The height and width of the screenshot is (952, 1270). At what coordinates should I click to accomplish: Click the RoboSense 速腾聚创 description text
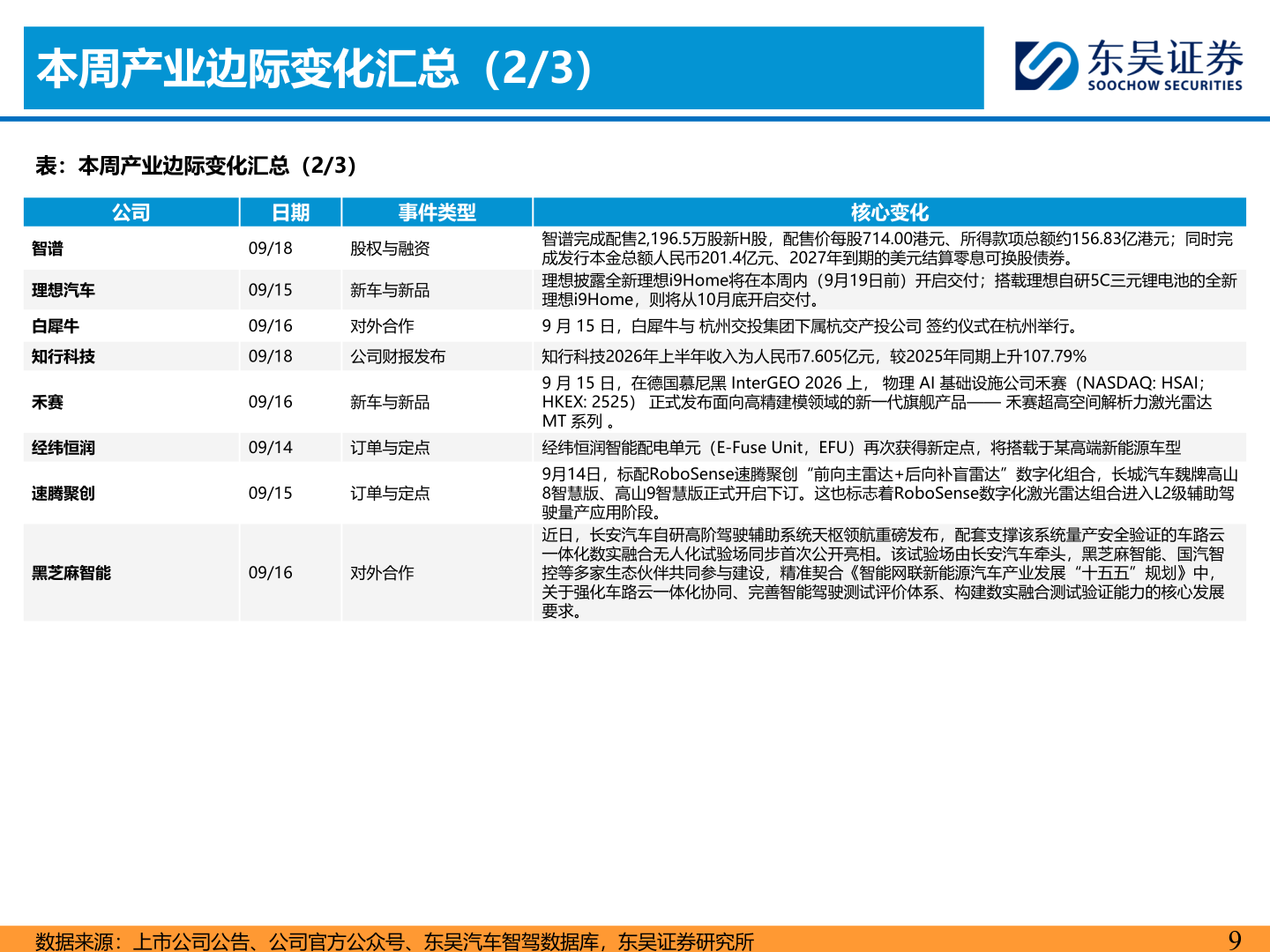click(x=889, y=494)
